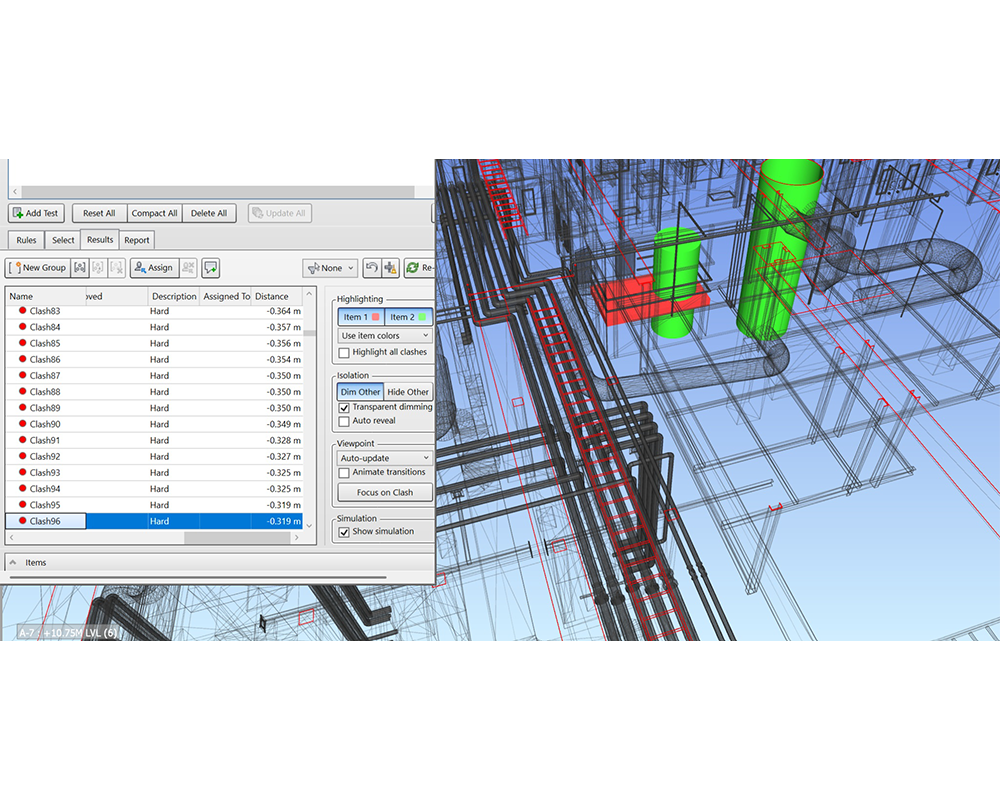1000x800 pixels.
Task: Click the Assign clash icon button
Action: point(154,268)
